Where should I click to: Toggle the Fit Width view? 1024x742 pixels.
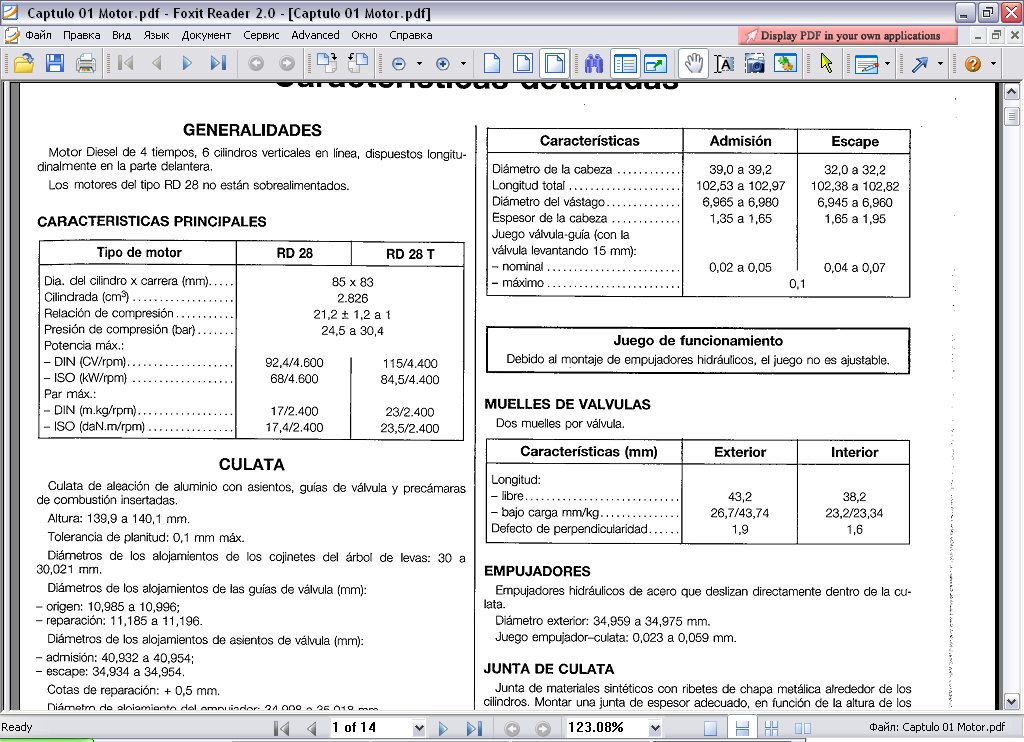(x=554, y=63)
